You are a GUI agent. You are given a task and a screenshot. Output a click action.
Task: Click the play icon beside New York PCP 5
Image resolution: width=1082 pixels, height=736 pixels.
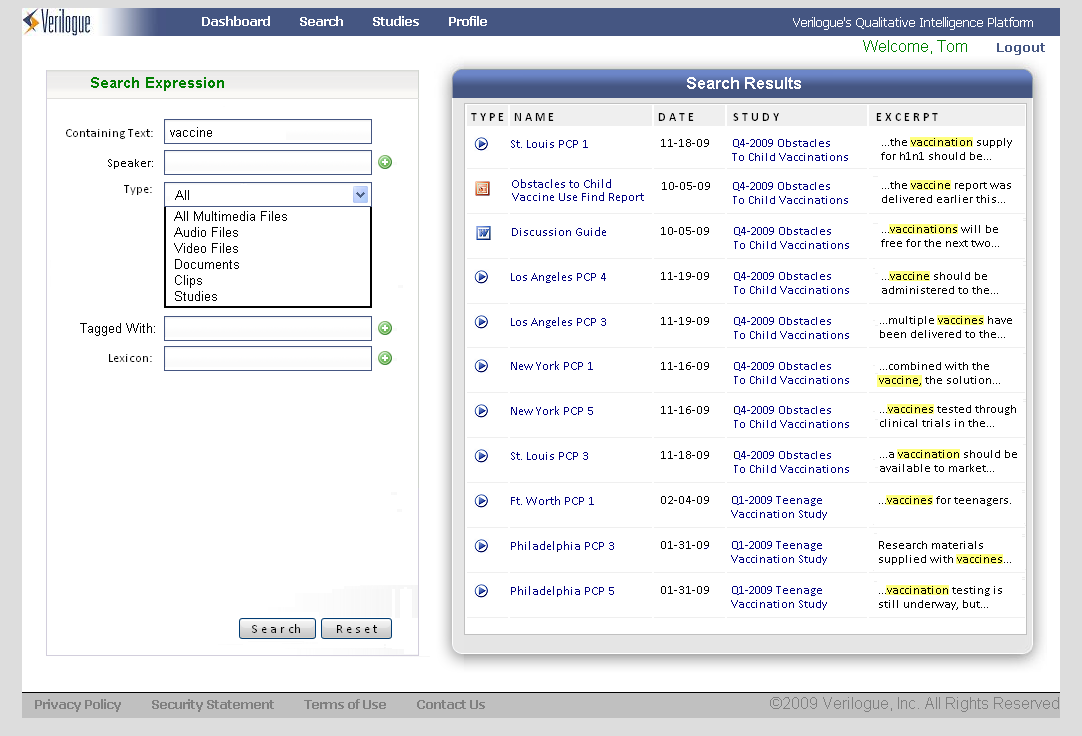(481, 411)
